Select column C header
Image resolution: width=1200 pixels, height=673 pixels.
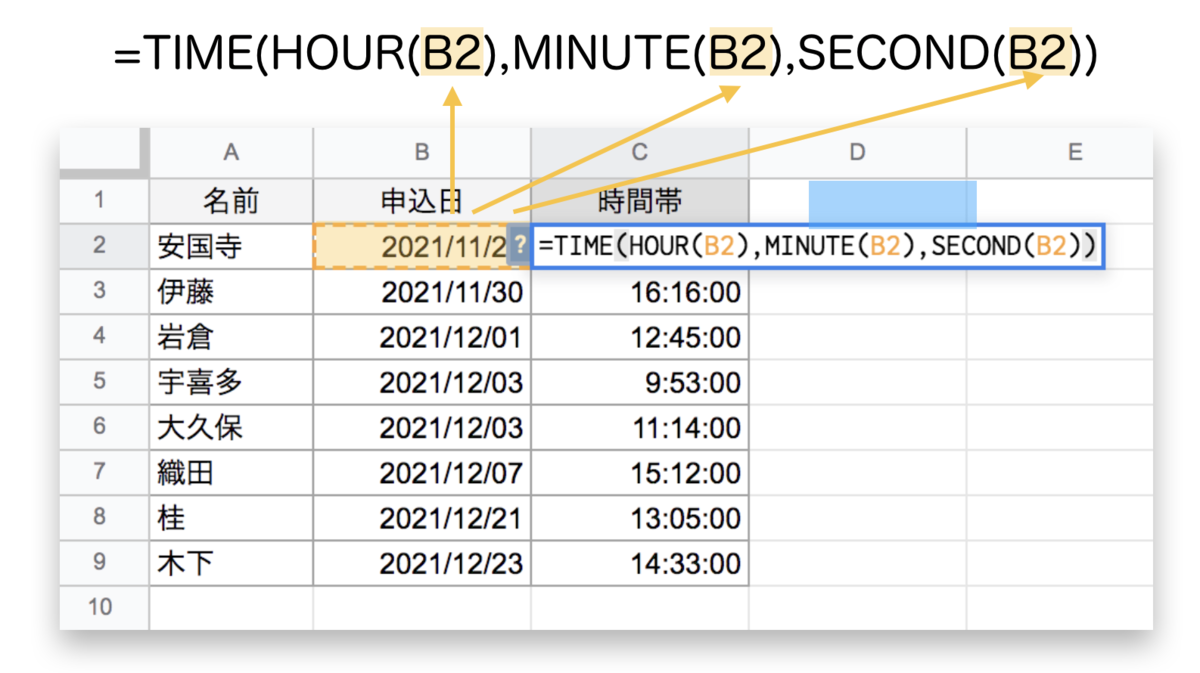click(x=640, y=152)
